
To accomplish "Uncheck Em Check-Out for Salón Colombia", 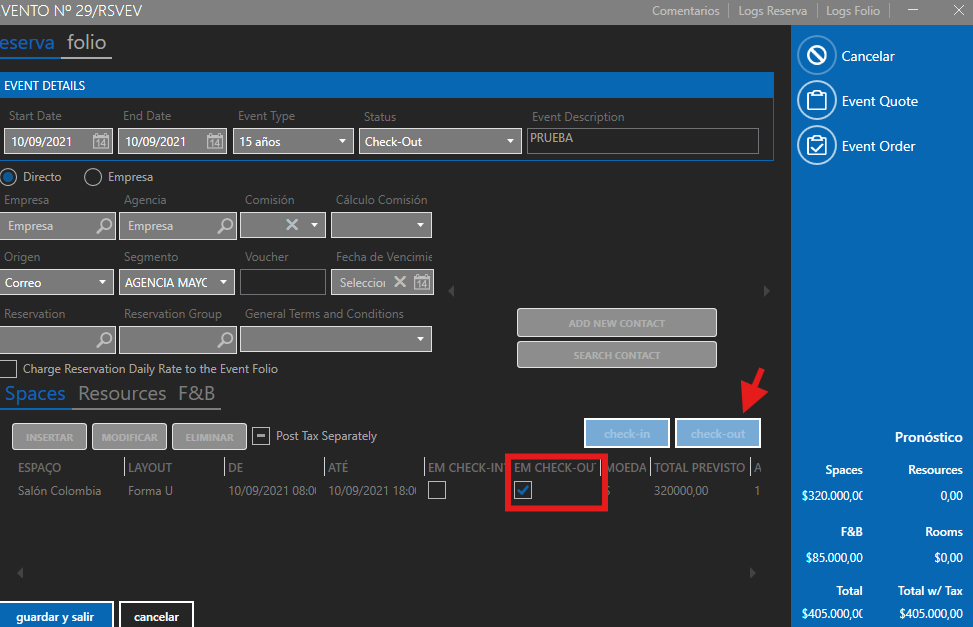I will tap(523, 490).
